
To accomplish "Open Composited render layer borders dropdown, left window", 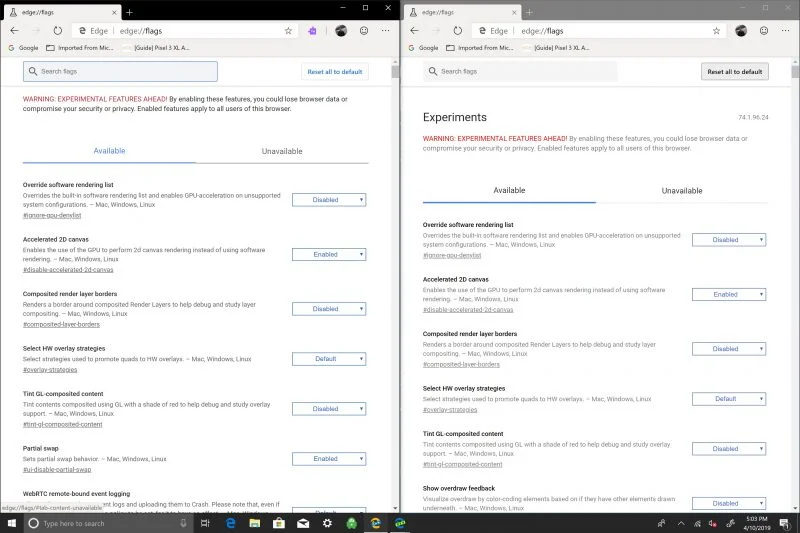I will click(x=329, y=309).
